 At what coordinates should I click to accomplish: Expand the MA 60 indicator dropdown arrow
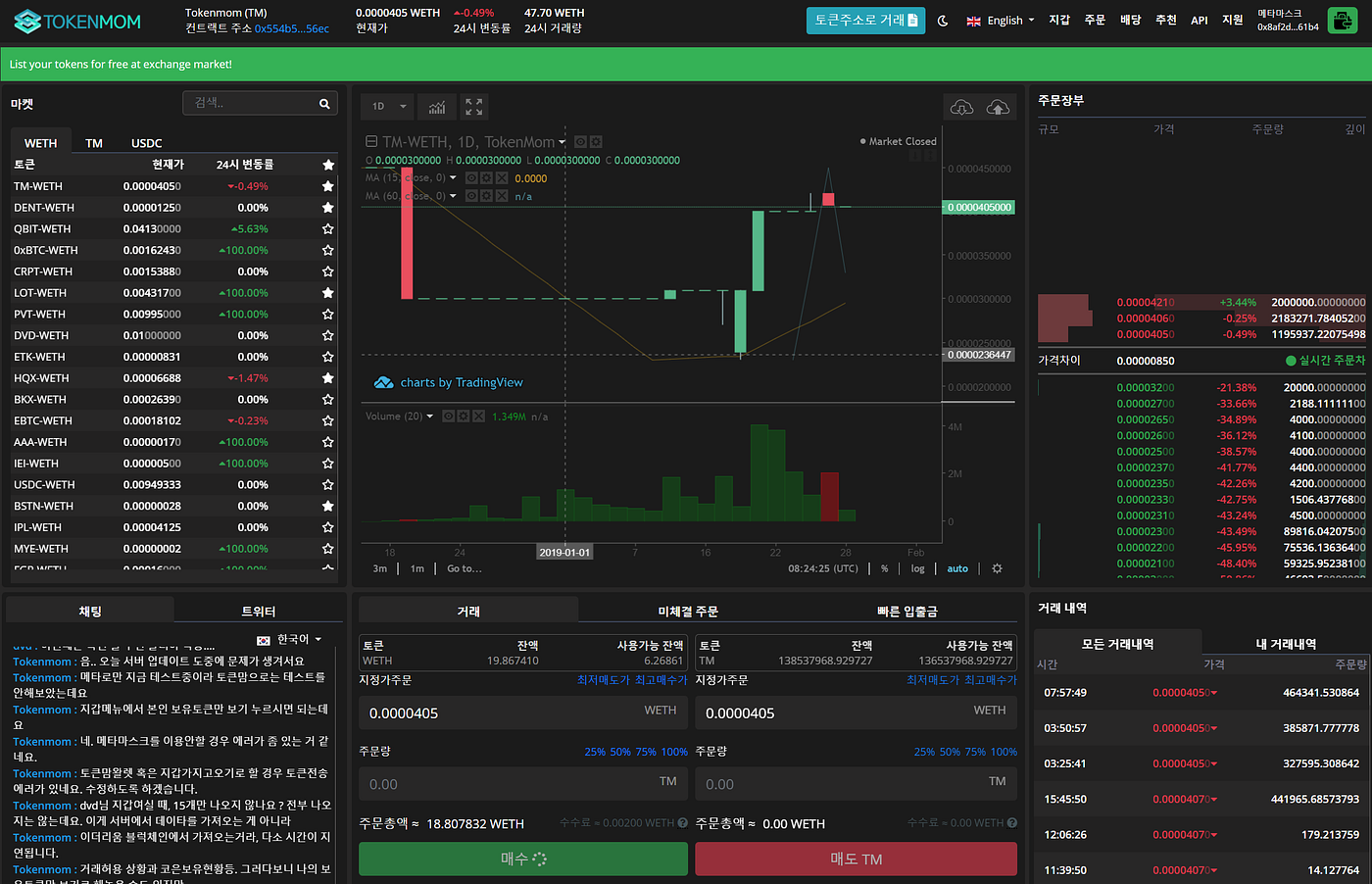pyautogui.click(x=453, y=196)
